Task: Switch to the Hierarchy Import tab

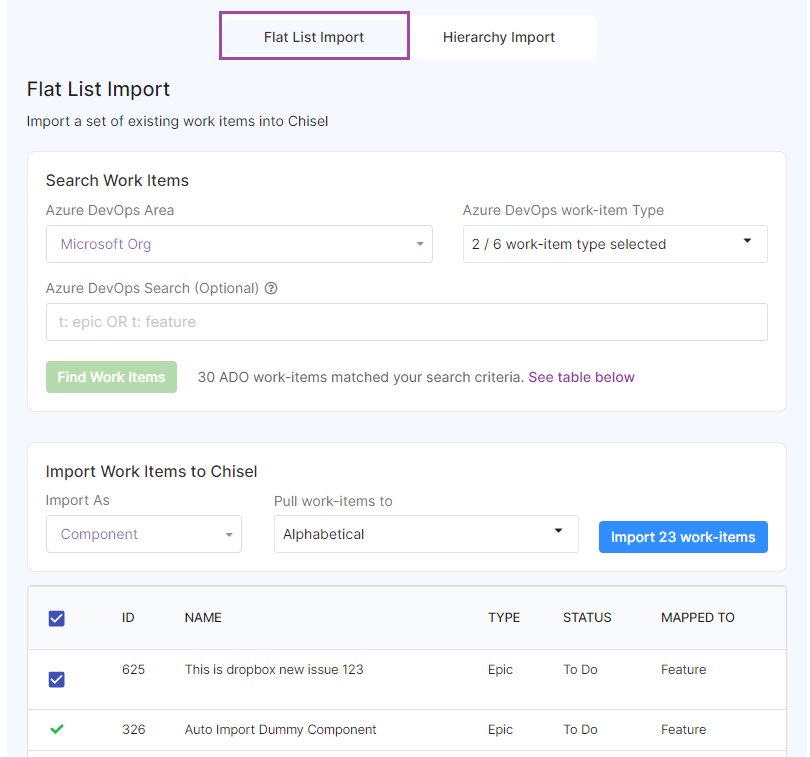Action: tap(499, 37)
